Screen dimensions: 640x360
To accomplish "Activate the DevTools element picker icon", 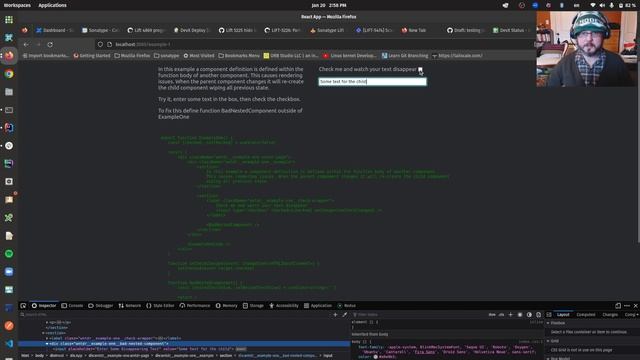I will coord(23,306).
